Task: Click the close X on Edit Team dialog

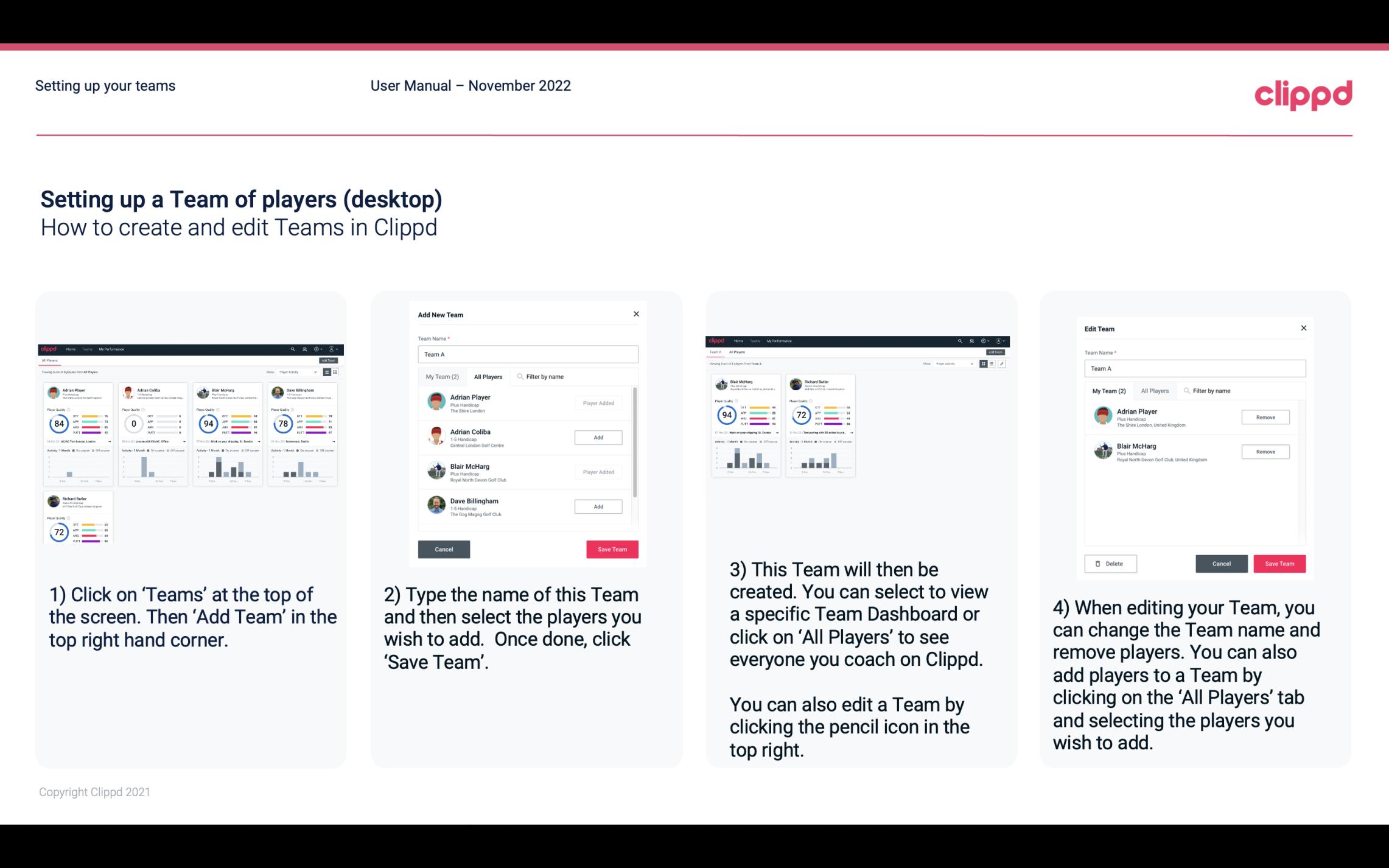Action: (x=1303, y=328)
